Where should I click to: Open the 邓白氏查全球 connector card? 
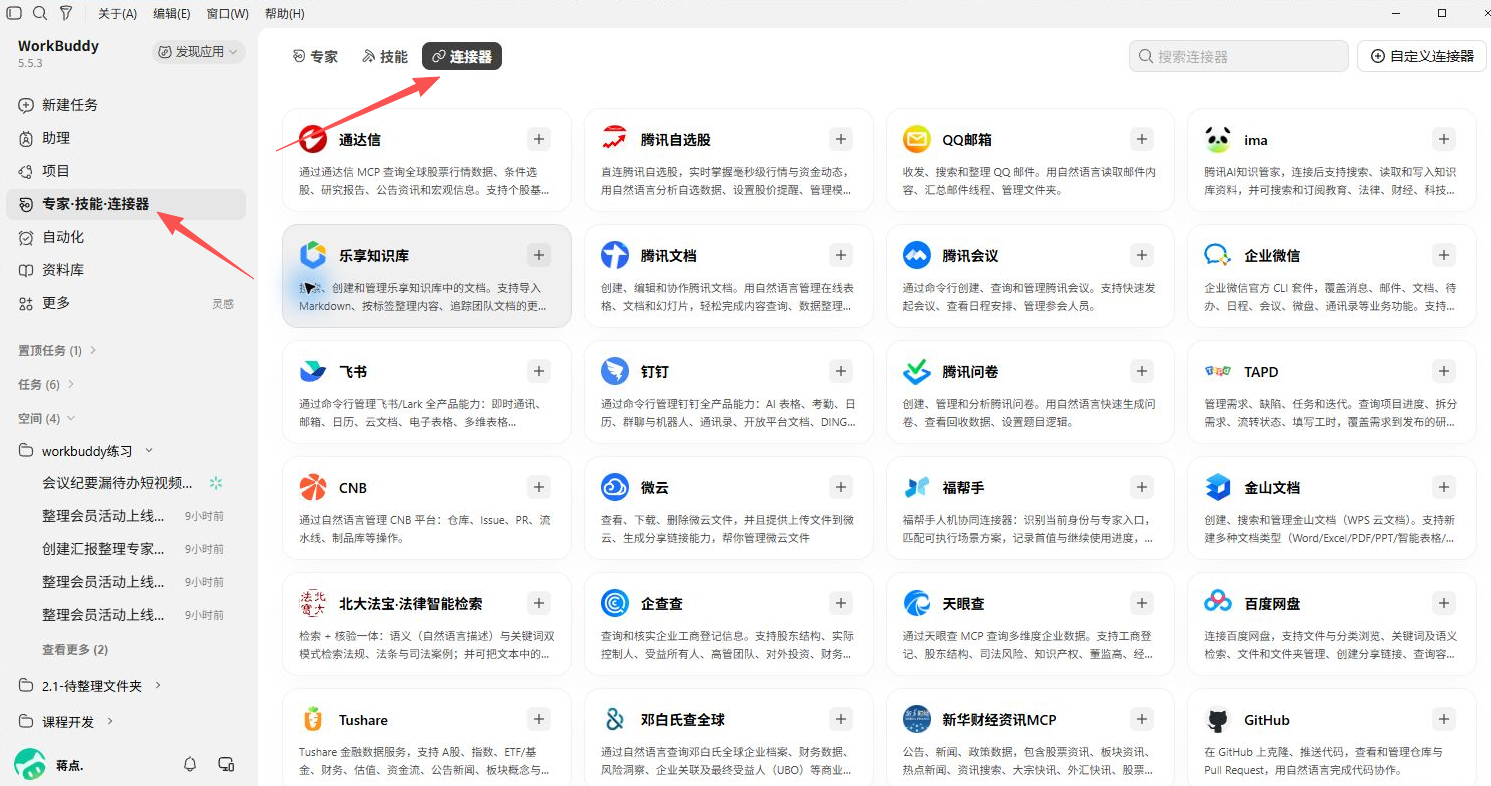[728, 737]
